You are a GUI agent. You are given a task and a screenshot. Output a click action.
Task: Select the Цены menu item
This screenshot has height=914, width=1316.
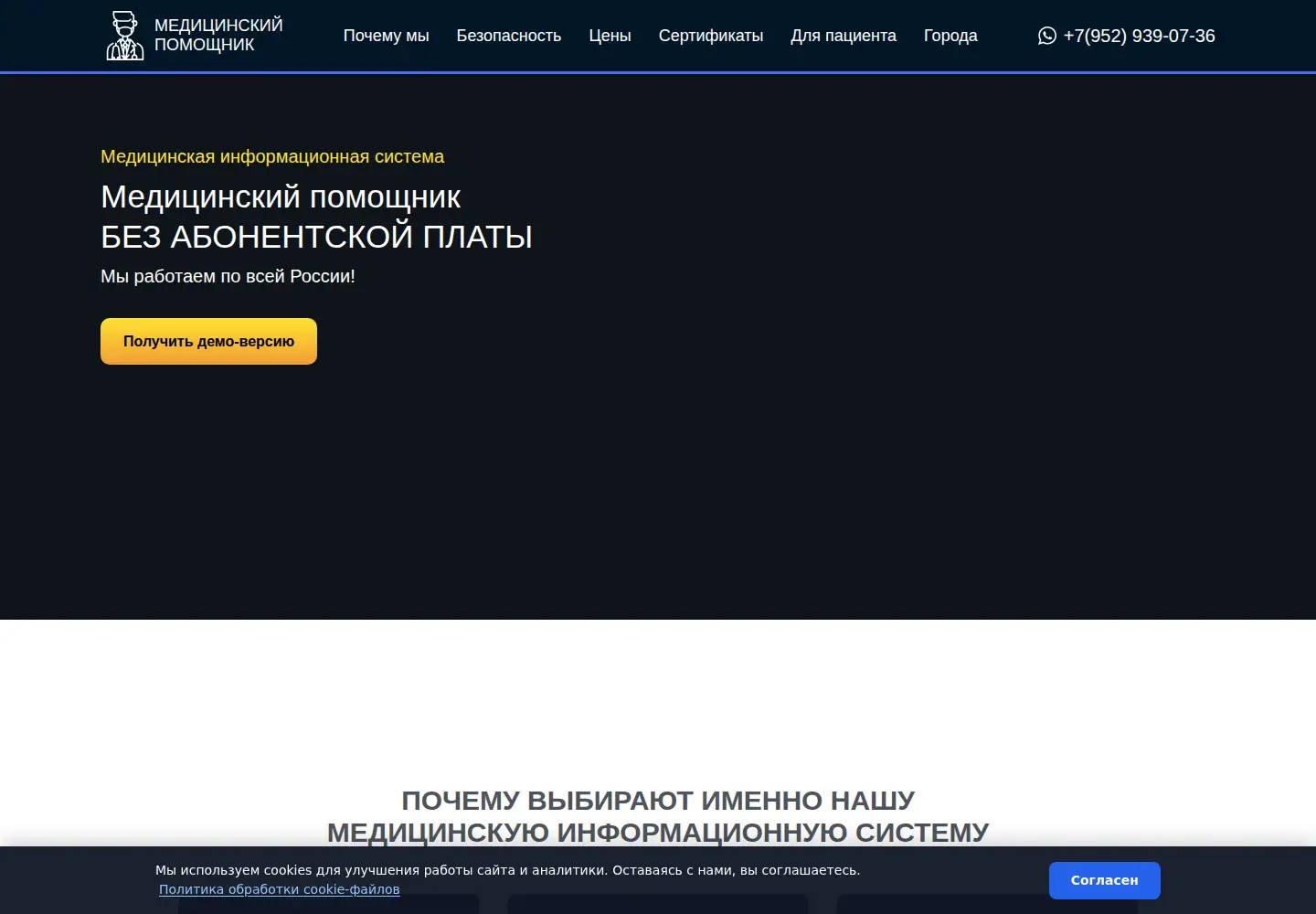[610, 36]
